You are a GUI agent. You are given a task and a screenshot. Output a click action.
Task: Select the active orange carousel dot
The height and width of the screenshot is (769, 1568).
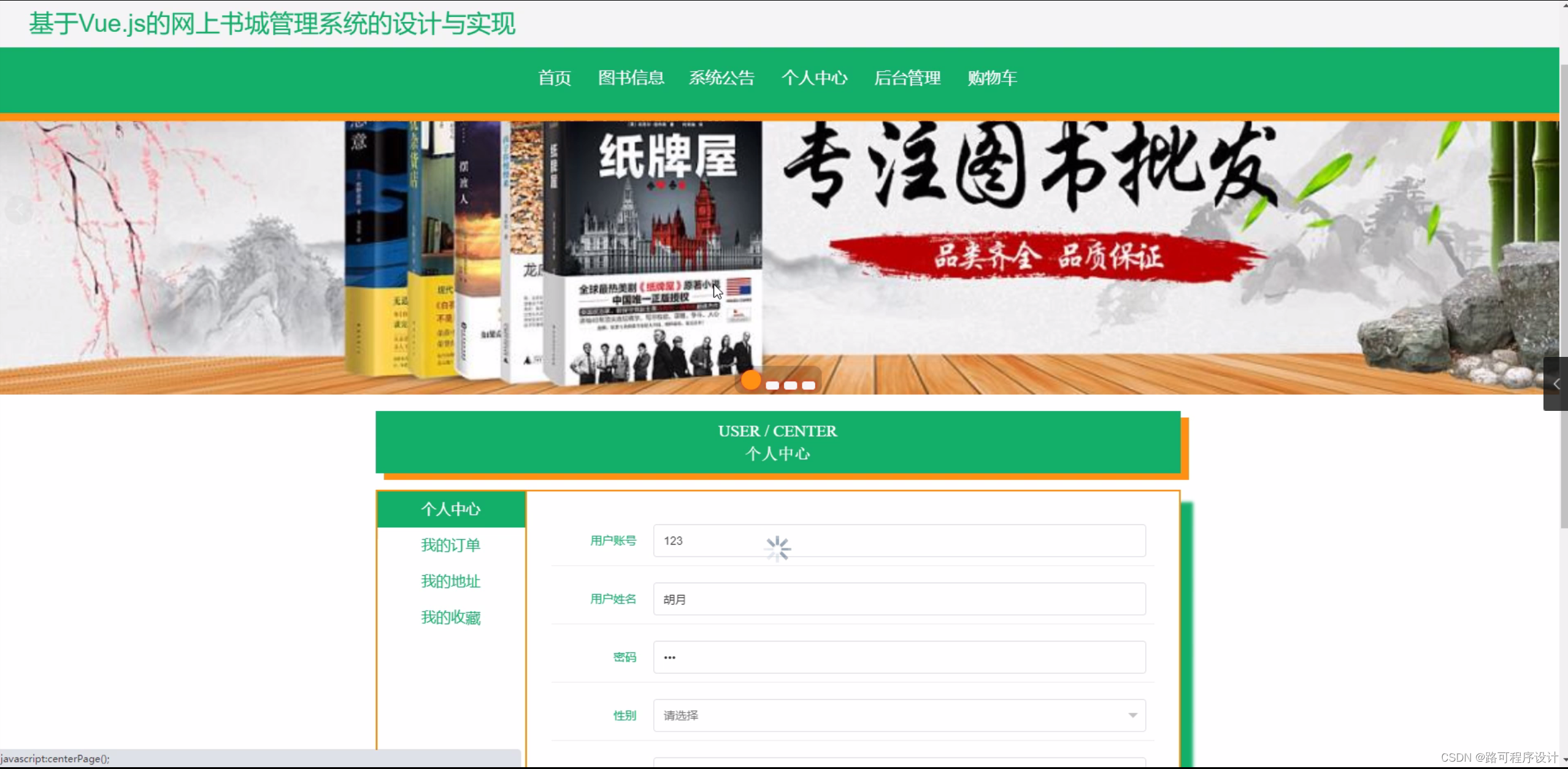click(751, 381)
